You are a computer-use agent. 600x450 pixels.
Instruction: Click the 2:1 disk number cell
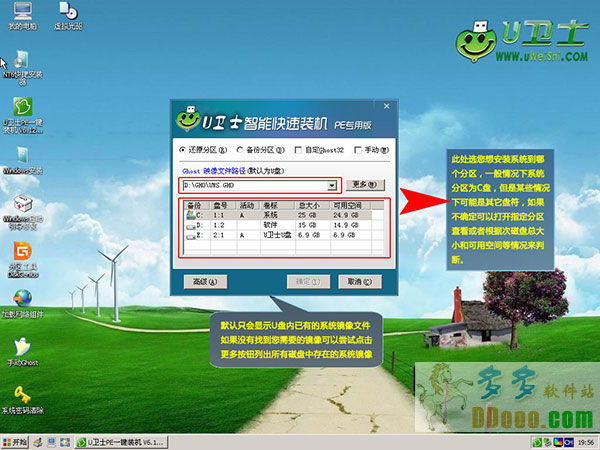(x=218, y=235)
